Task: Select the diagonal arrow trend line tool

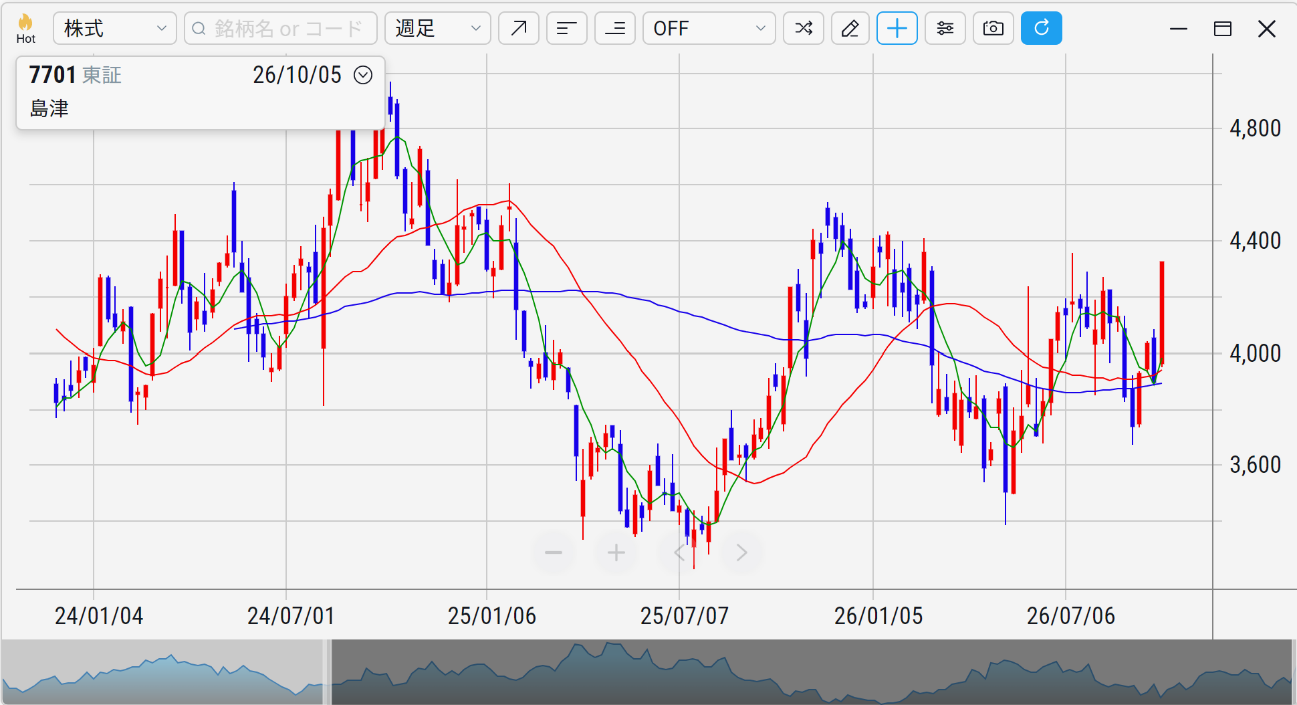Action: (519, 28)
